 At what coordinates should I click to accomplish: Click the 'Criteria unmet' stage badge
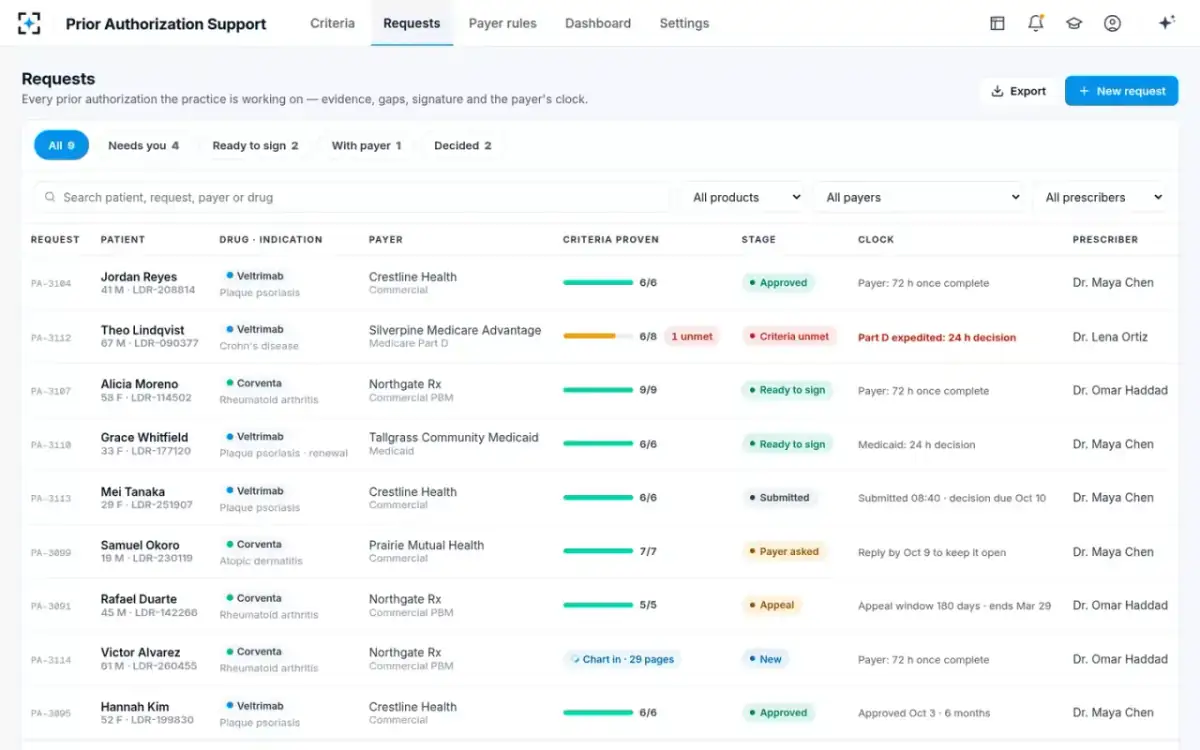789,336
